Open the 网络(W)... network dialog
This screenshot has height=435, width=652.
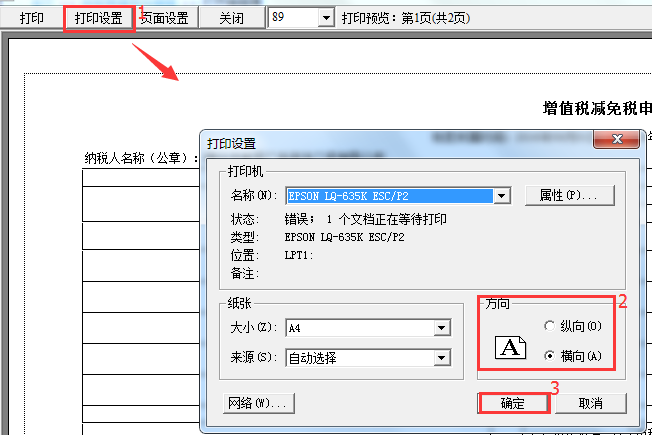pyautogui.click(x=259, y=403)
